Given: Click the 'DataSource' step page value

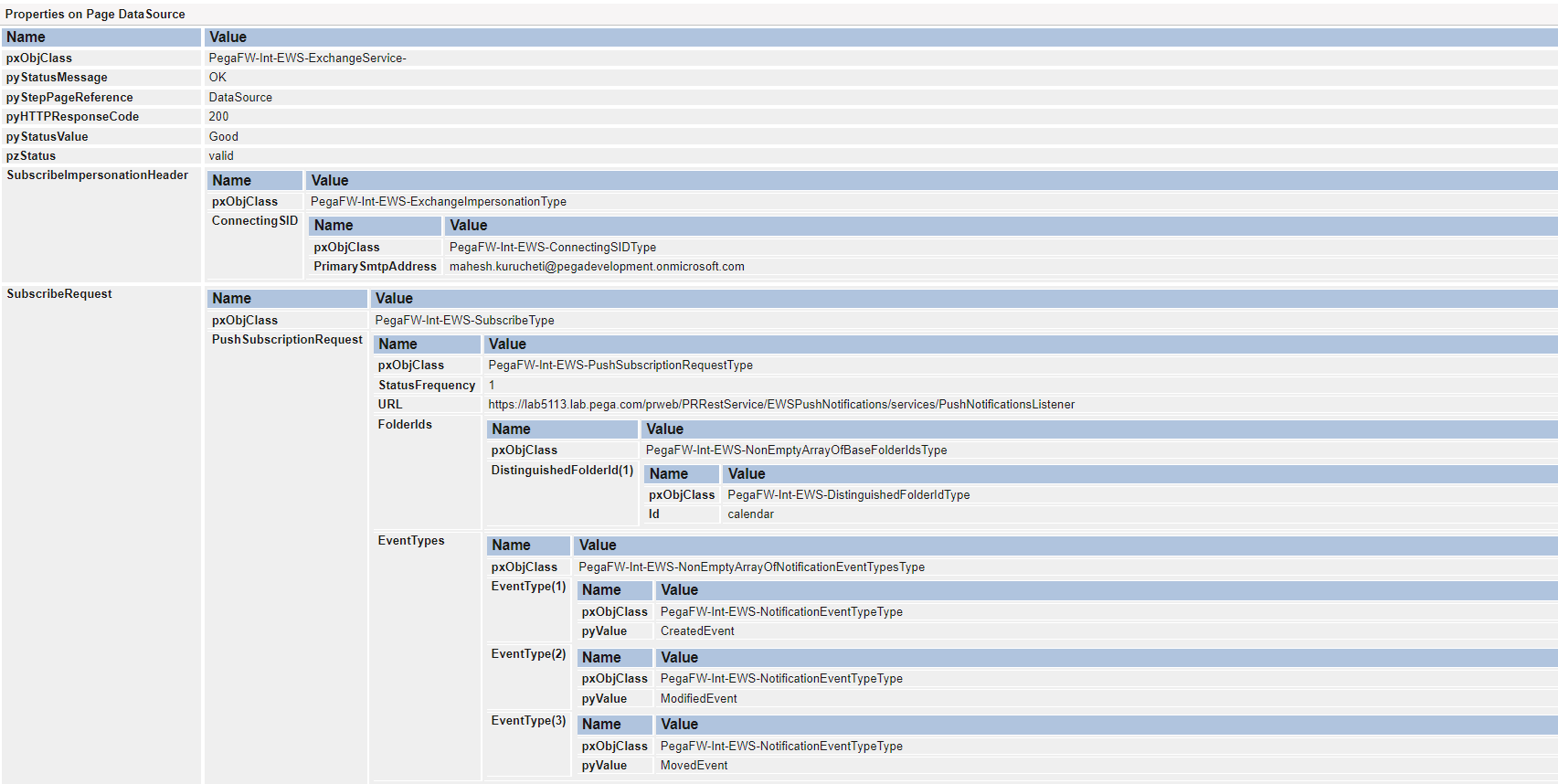Looking at the screenshot, I should (x=240, y=97).
